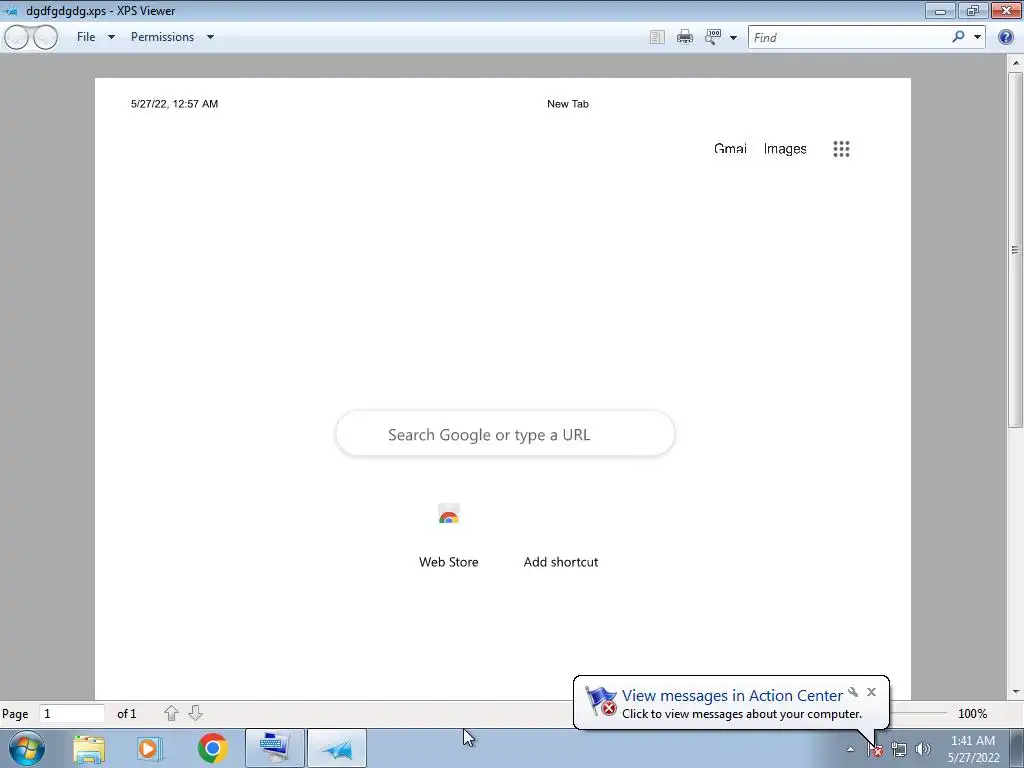1024x768 pixels.
Task: Click the Web Store shortcut icon
Action: 449,515
